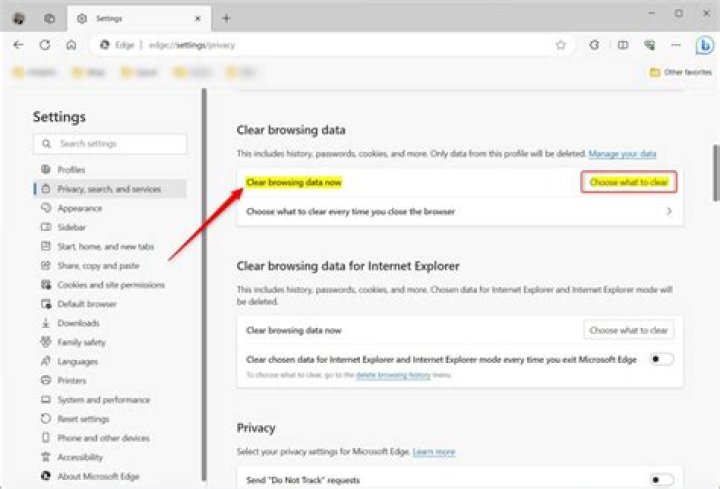Open the Settings and more ellipsis menu
The width and height of the screenshot is (720, 489).
click(676, 45)
